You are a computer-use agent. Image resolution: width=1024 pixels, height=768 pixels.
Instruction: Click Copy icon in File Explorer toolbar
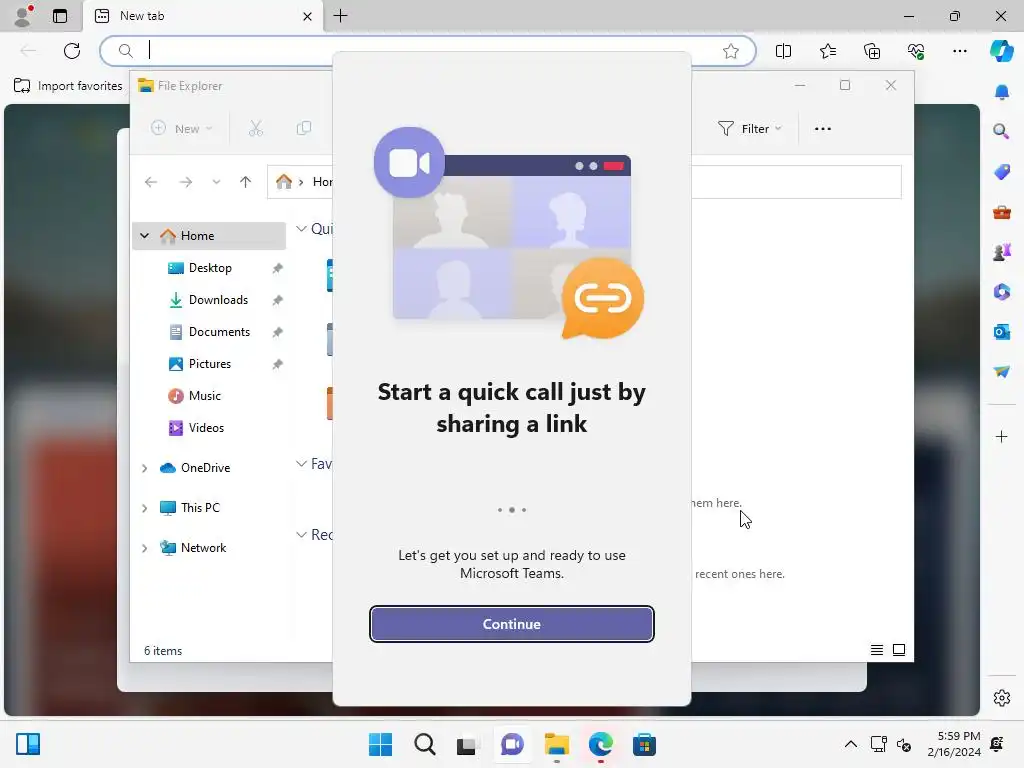tap(304, 129)
